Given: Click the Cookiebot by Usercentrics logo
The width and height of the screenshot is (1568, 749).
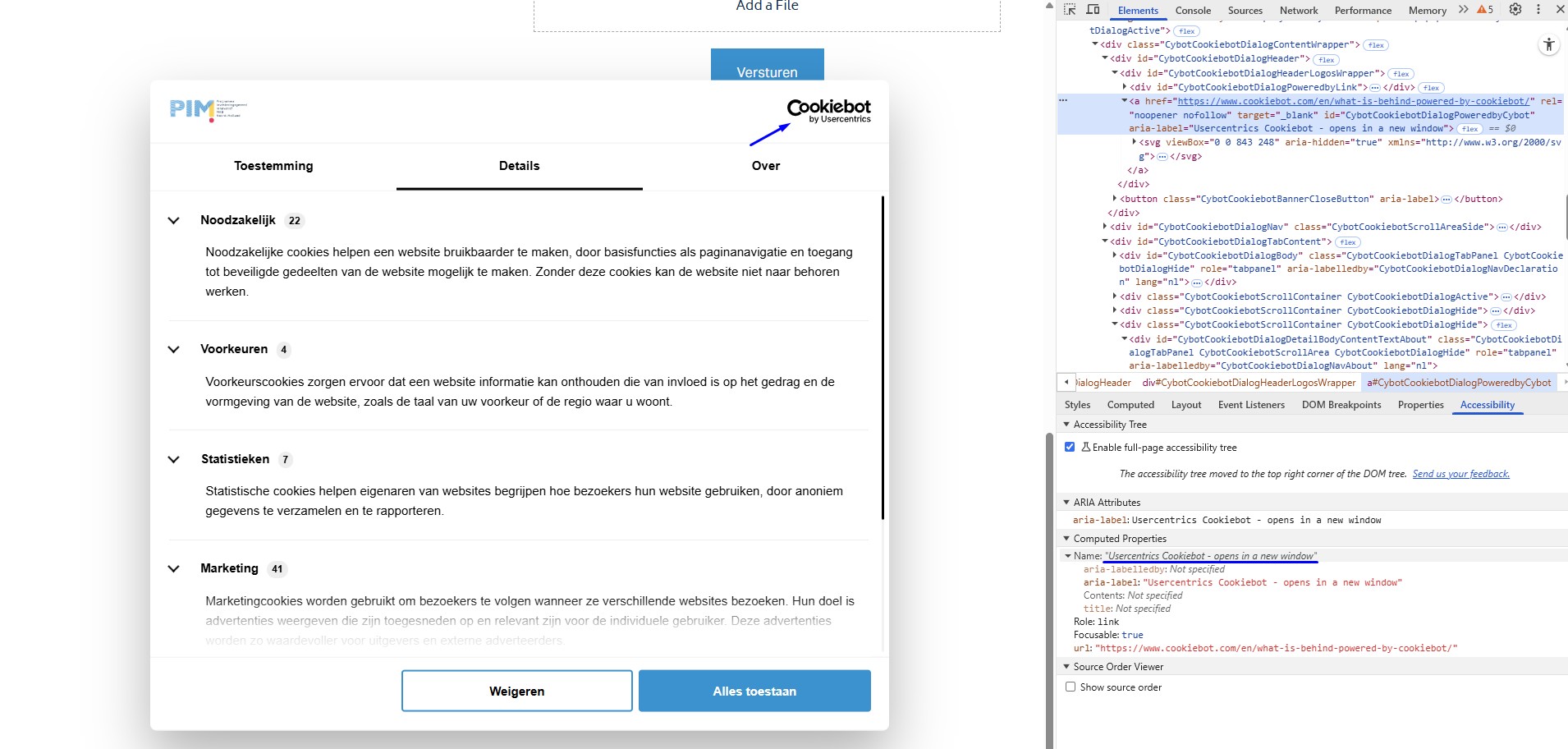Looking at the screenshot, I should pos(828,111).
